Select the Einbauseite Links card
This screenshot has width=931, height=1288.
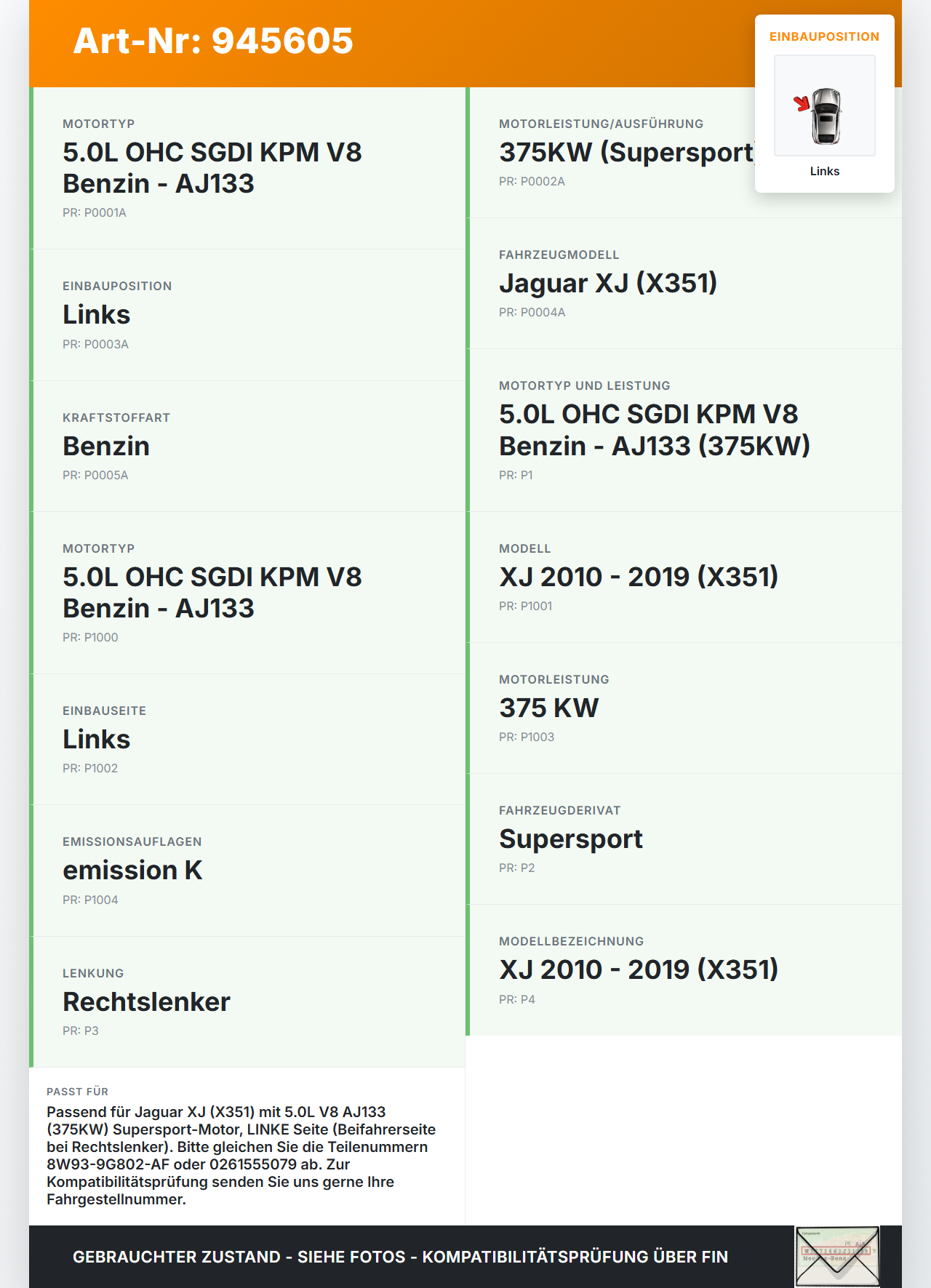click(x=247, y=740)
